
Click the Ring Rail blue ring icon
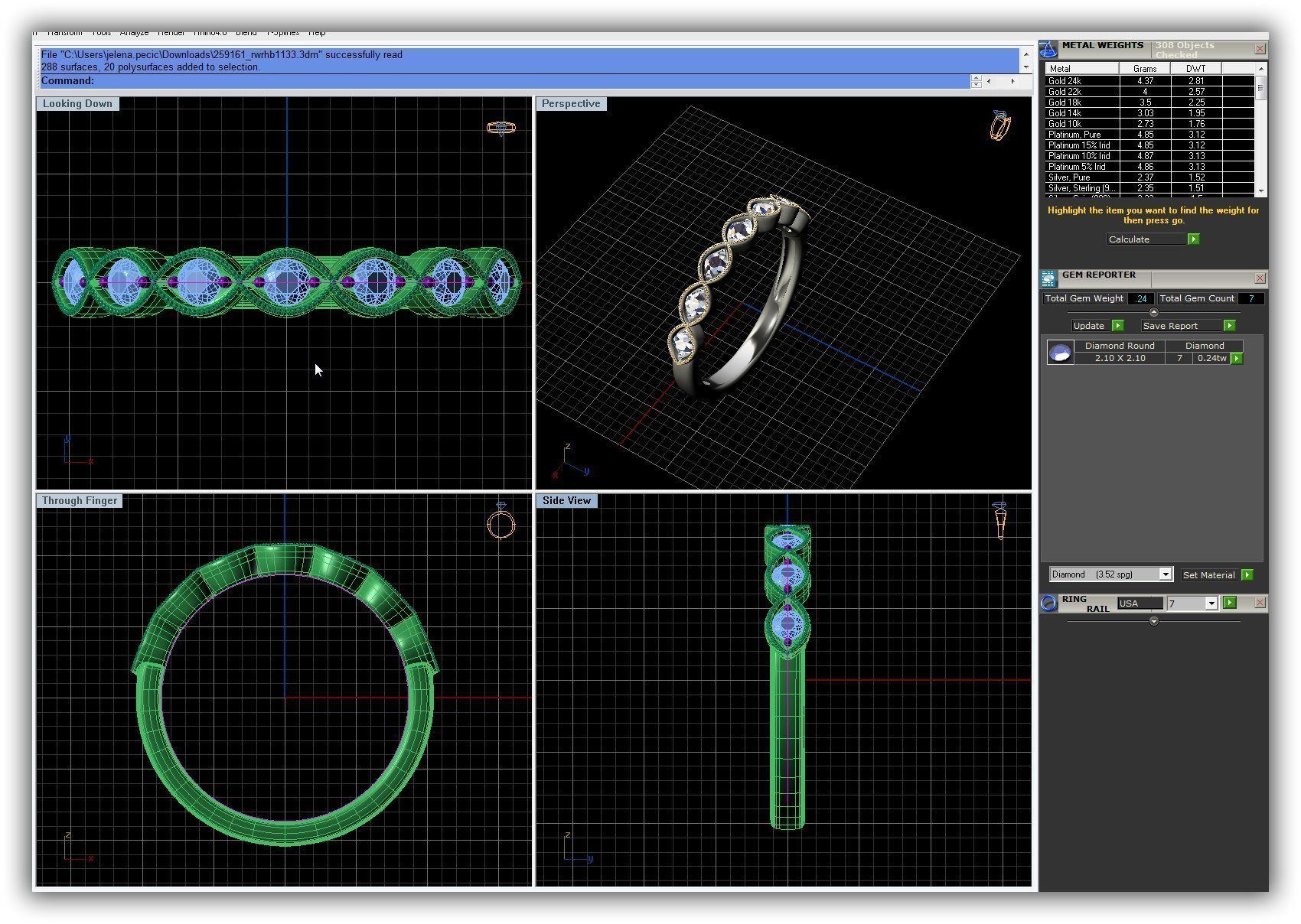click(1048, 604)
